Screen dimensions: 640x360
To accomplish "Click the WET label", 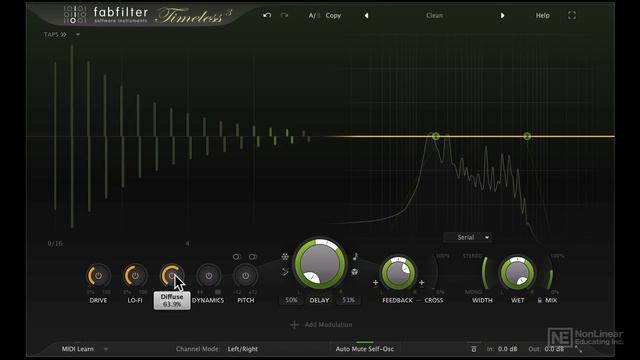I will [x=518, y=300].
